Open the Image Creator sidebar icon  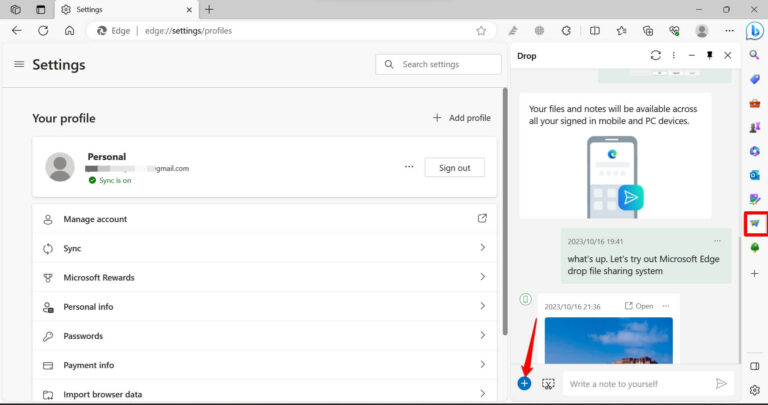755,199
